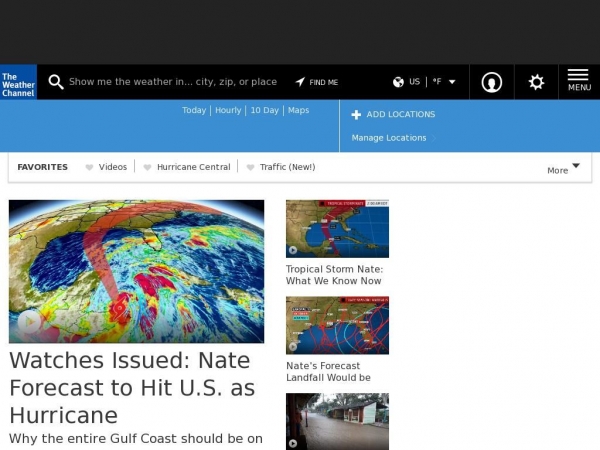
Task: Toggle the heart favorite for Videos
Action: click(x=89, y=167)
